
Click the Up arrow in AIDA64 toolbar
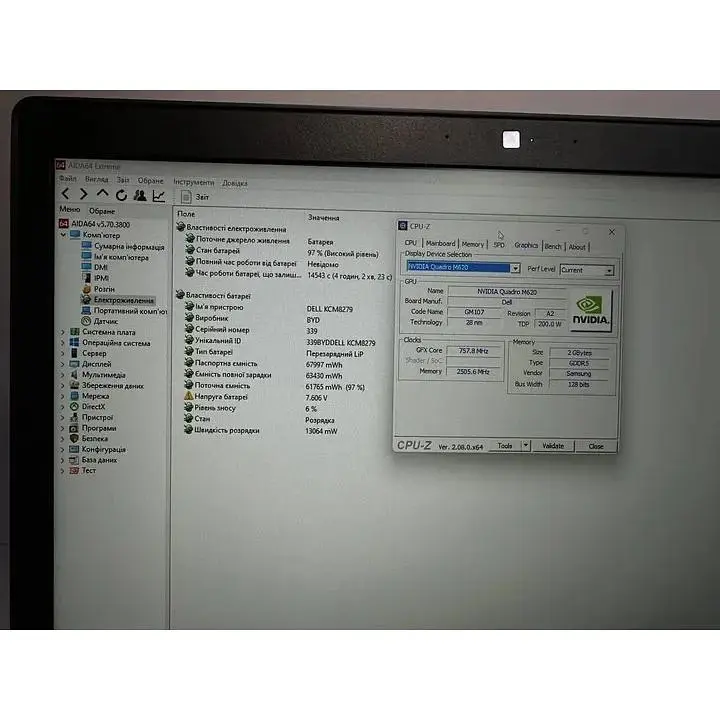[x=102, y=194]
